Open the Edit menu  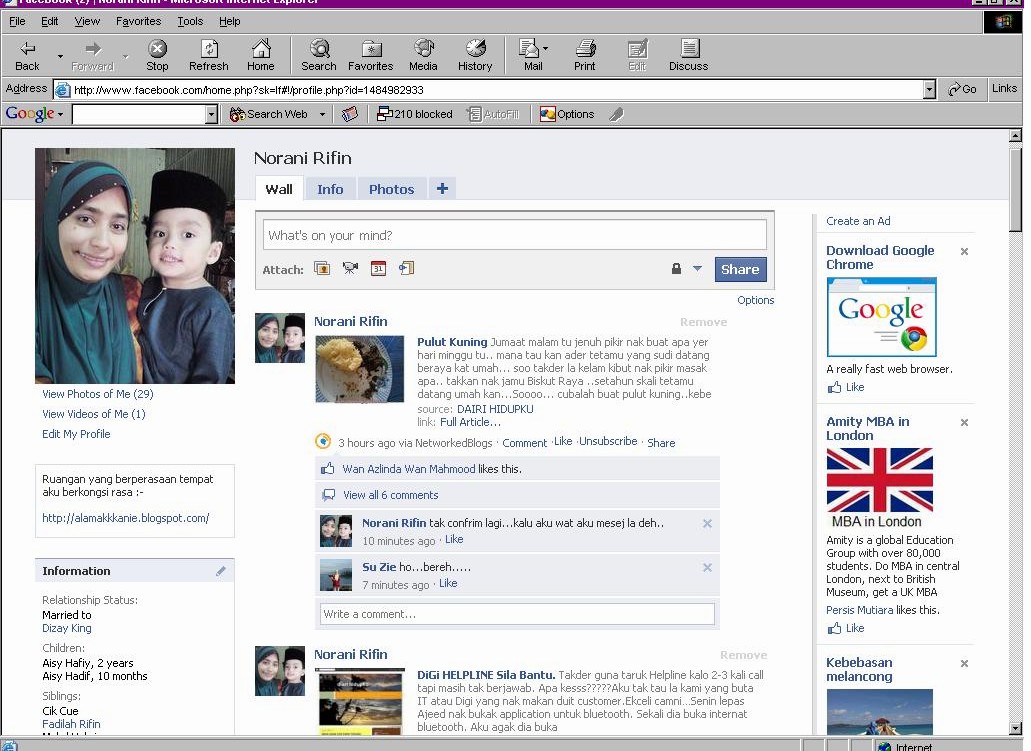tap(49, 21)
